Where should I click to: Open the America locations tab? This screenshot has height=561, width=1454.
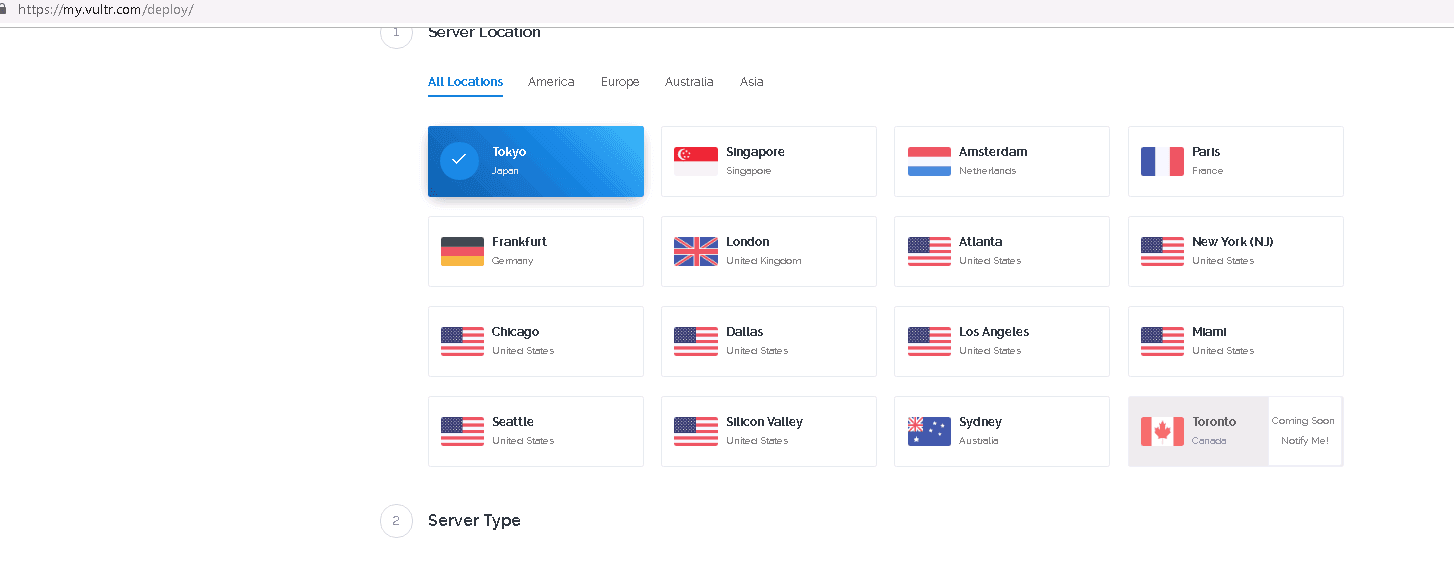[551, 82]
